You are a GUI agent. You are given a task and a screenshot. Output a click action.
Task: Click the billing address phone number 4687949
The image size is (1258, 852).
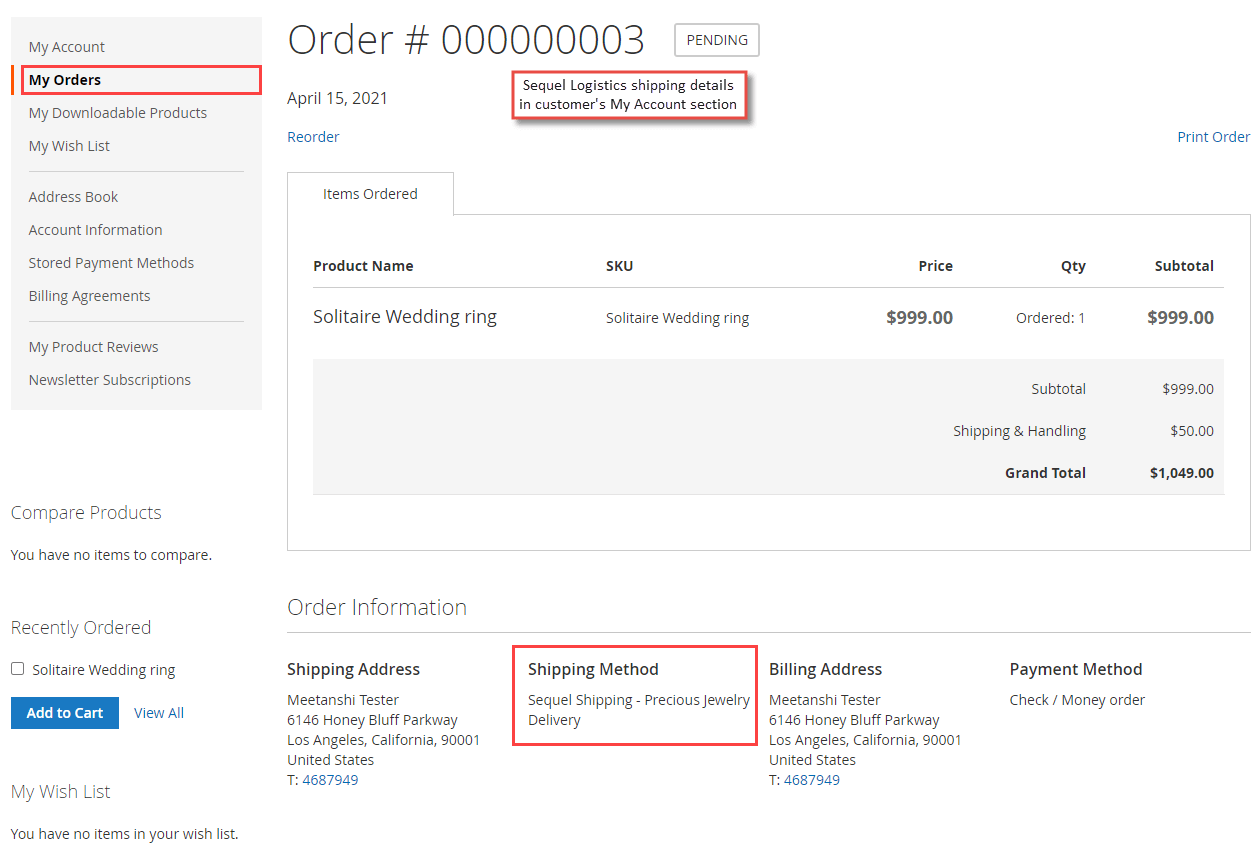coord(811,779)
